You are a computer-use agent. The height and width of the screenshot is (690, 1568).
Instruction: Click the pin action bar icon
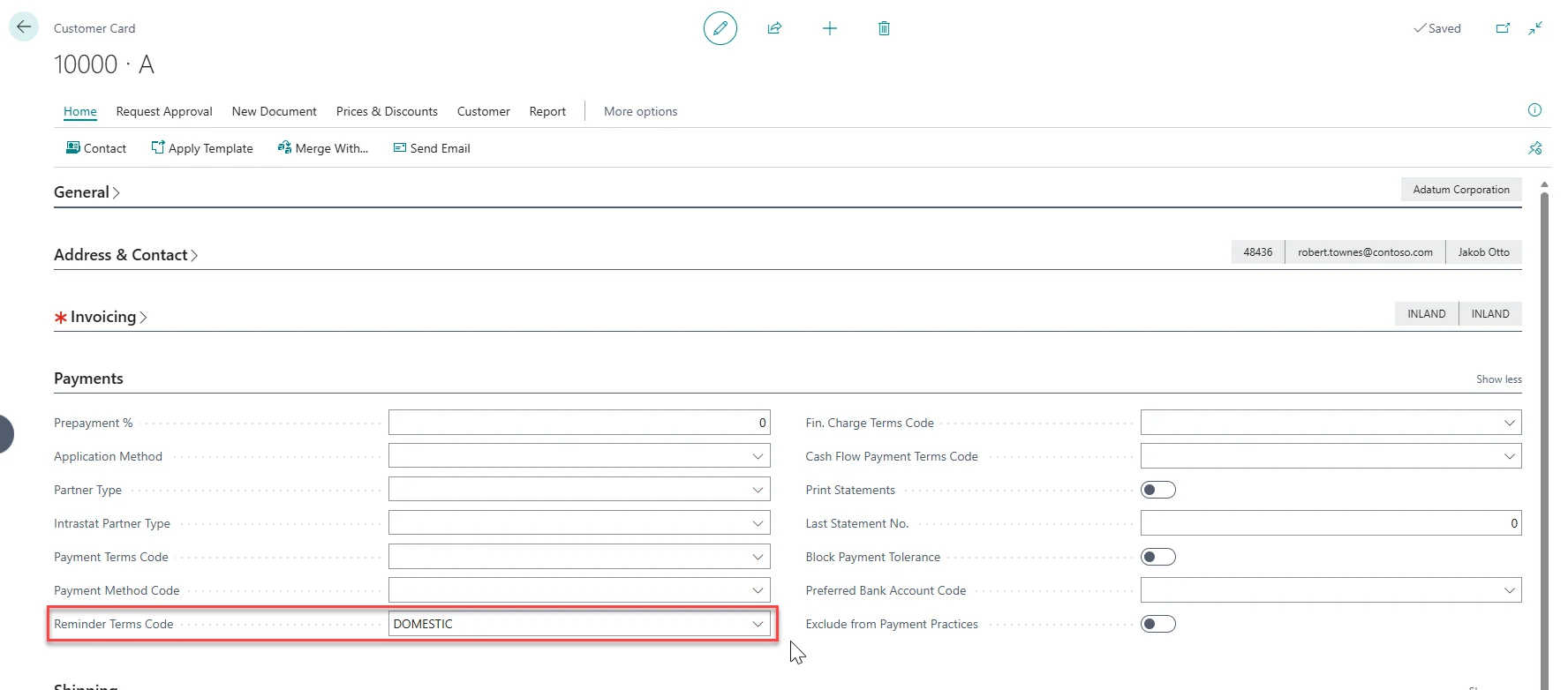click(1535, 148)
